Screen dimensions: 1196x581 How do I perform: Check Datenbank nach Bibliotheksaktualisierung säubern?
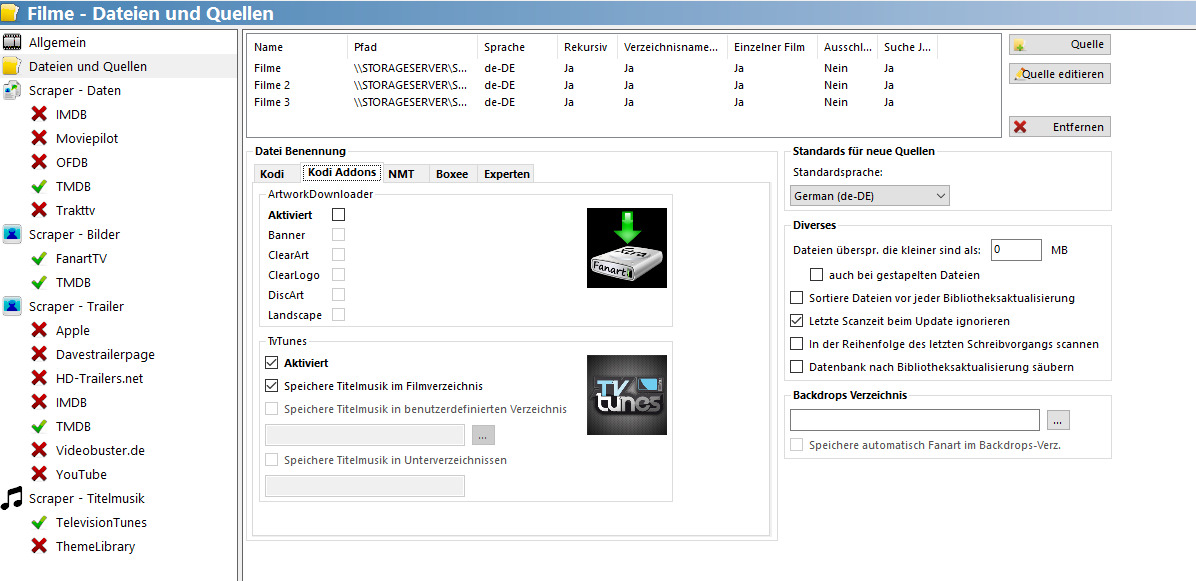(796, 367)
